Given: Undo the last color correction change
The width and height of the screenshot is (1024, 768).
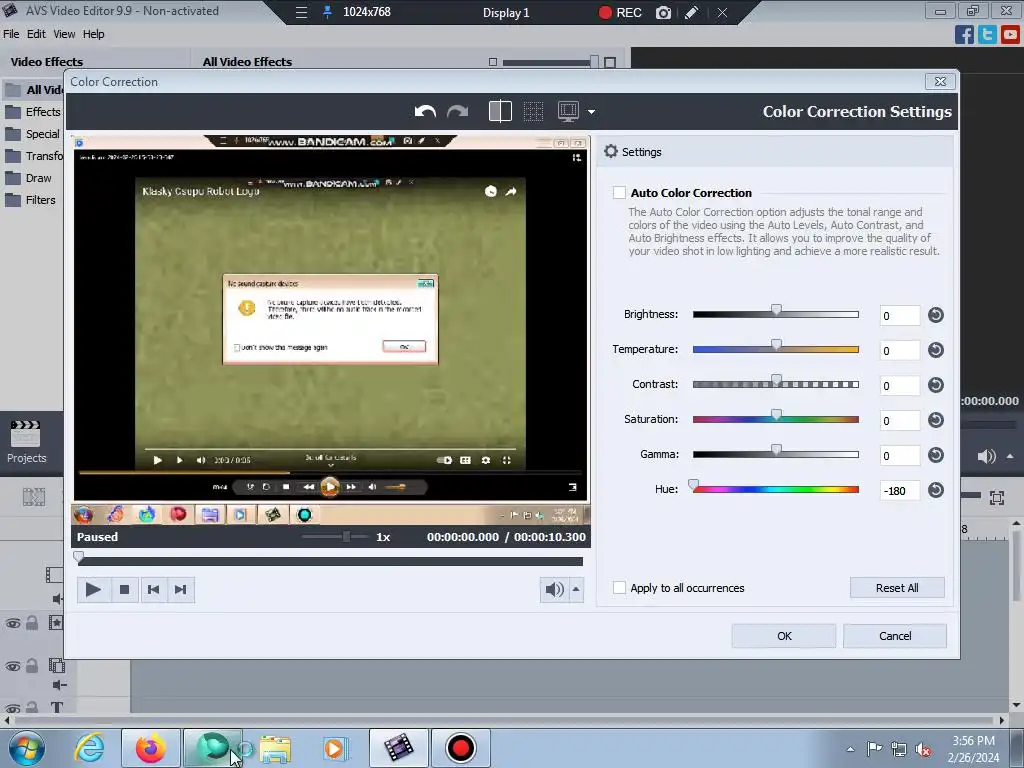Looking at the screenshot, I should 425,112.
